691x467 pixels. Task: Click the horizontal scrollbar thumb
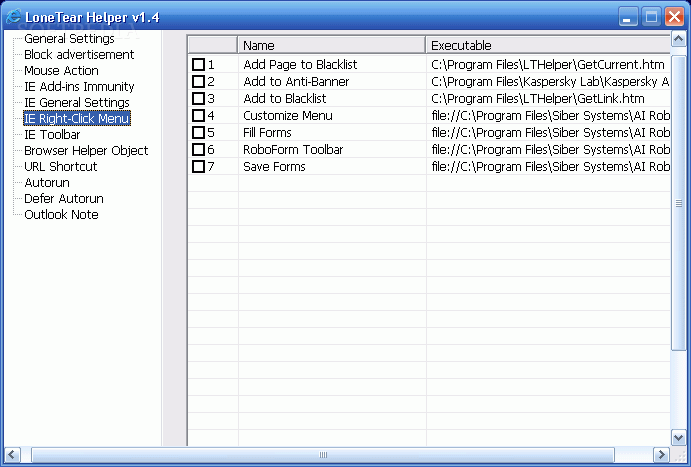click(323, 454)
